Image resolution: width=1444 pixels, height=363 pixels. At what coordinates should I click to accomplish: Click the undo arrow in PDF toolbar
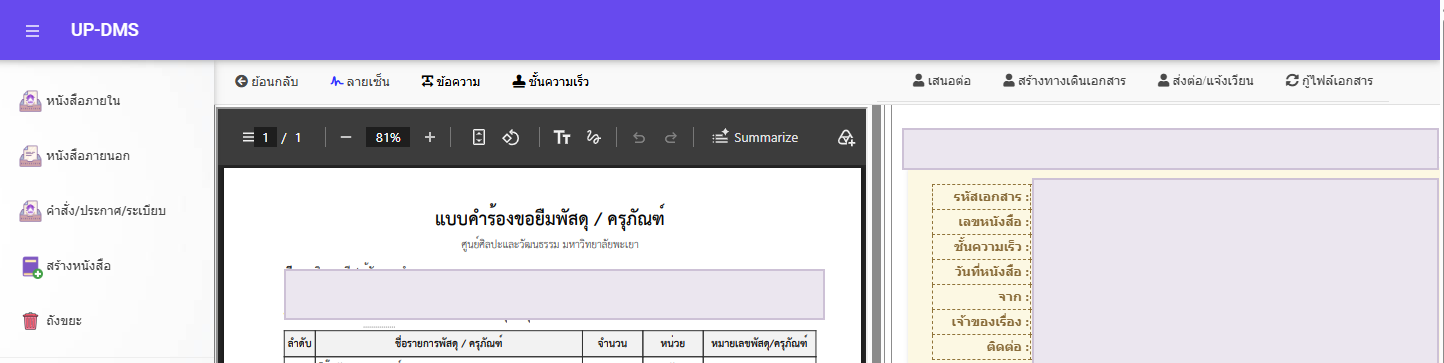tap(639, 137)
